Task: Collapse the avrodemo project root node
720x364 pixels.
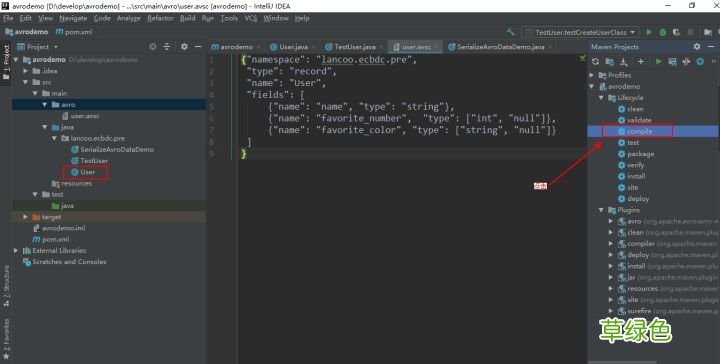Action: tap(16, 60)
